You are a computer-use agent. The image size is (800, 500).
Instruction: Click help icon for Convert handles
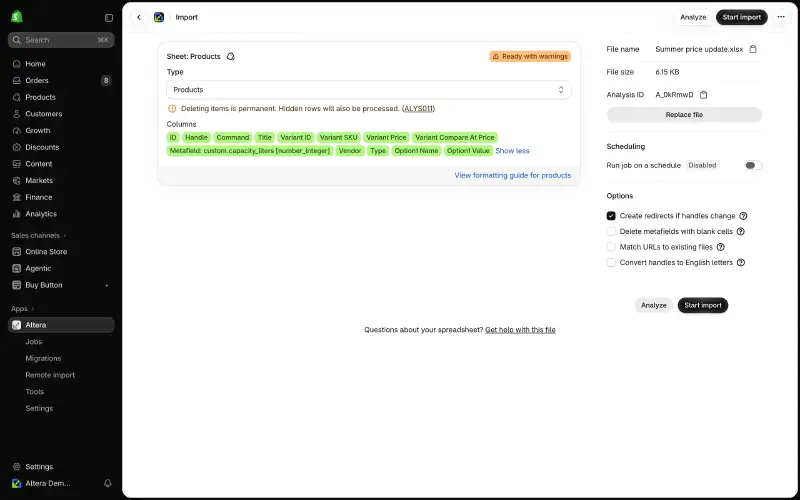(741, 263)
